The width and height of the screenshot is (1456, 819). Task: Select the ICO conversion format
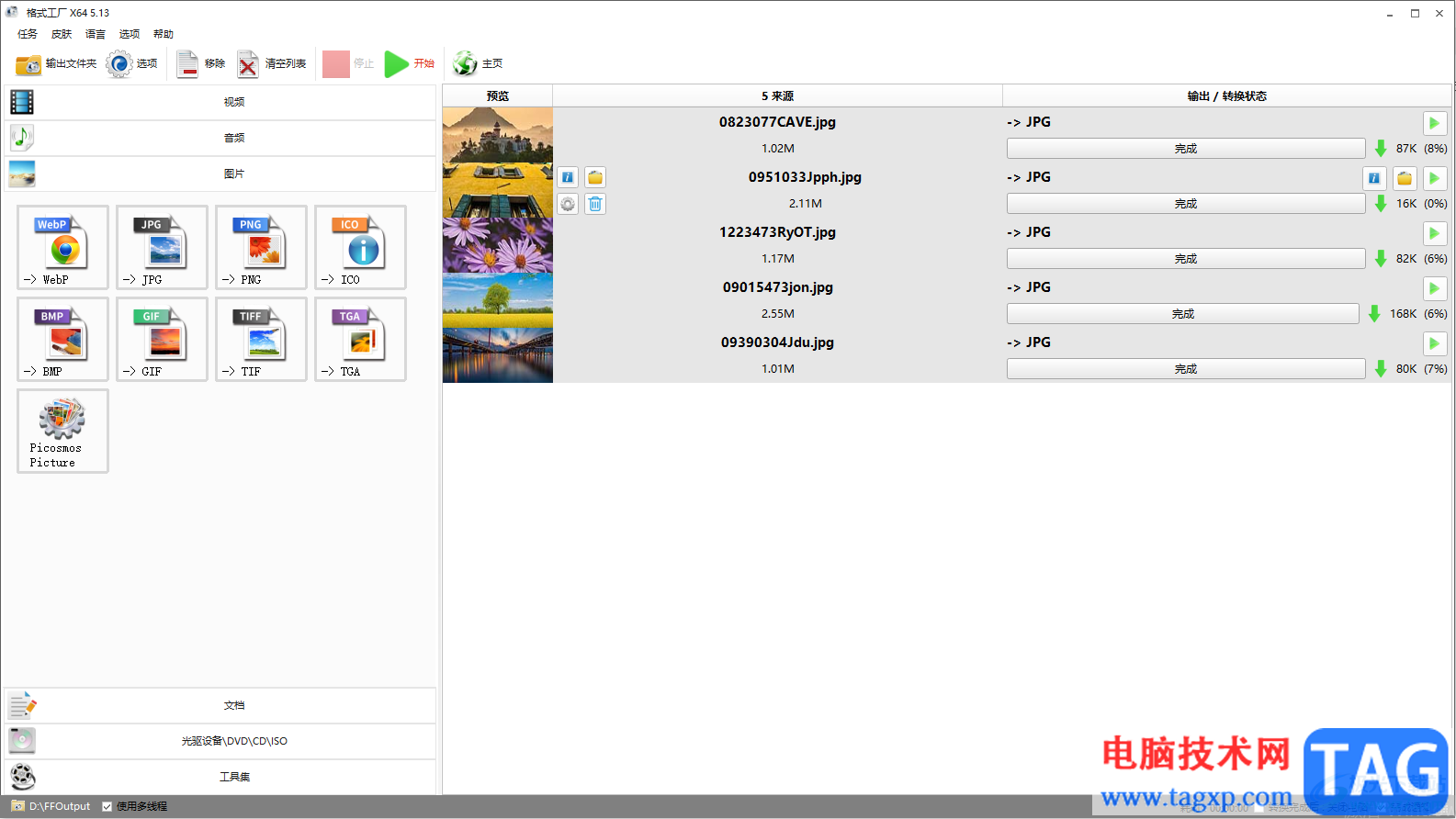[360, 247]
